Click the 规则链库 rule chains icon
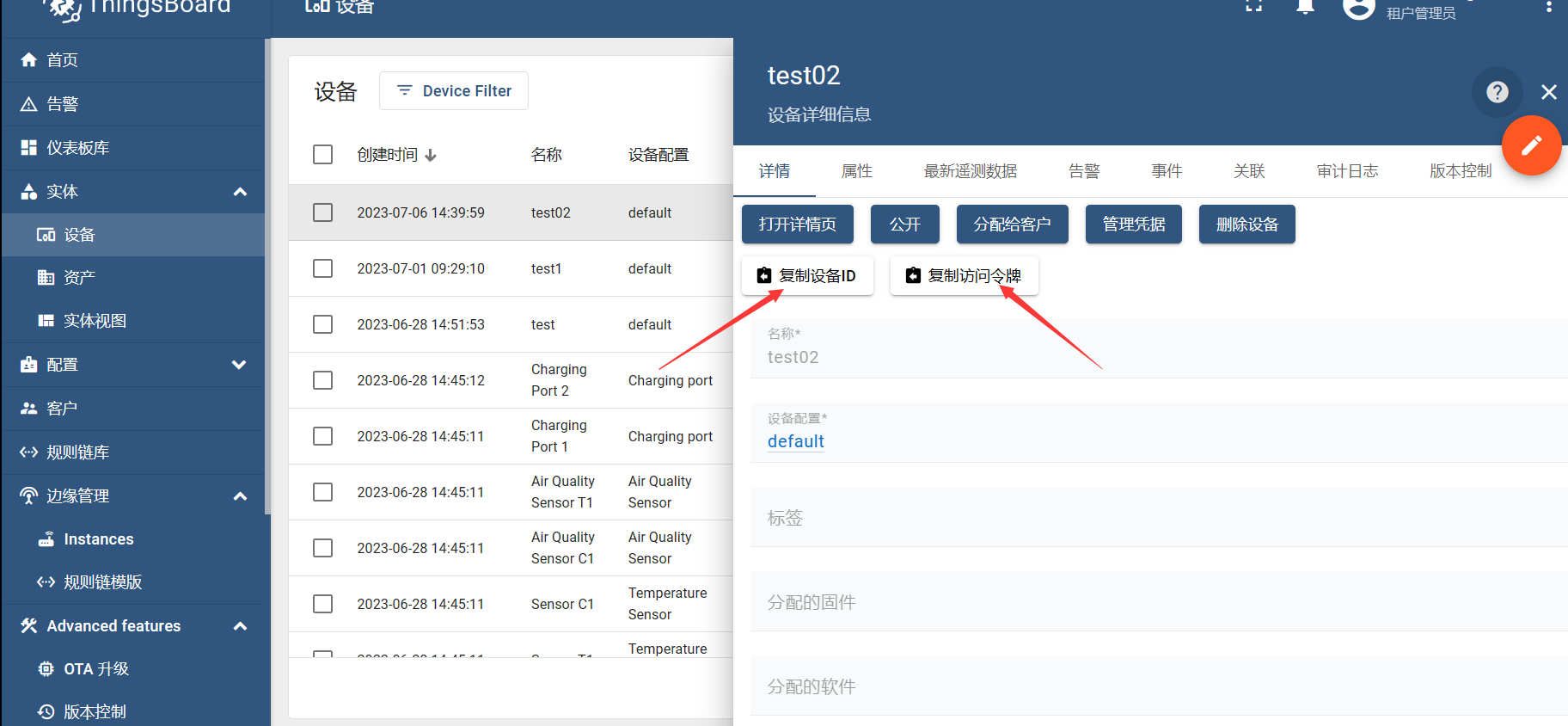 point(29,452)
